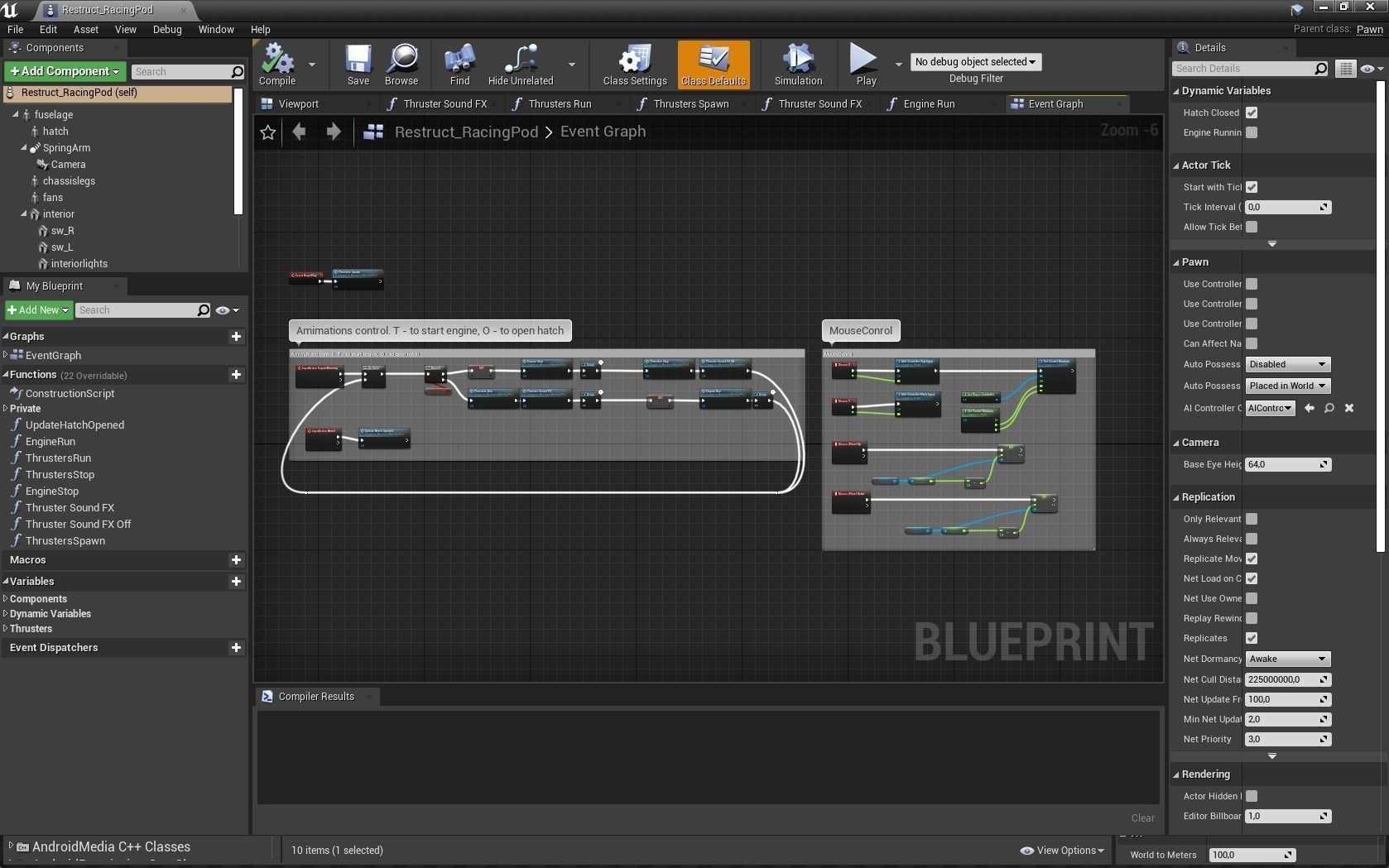Toggle Net Load on Client checkbox
The height and width of the screenshot is (868, 1389).
coord(1252,578)
